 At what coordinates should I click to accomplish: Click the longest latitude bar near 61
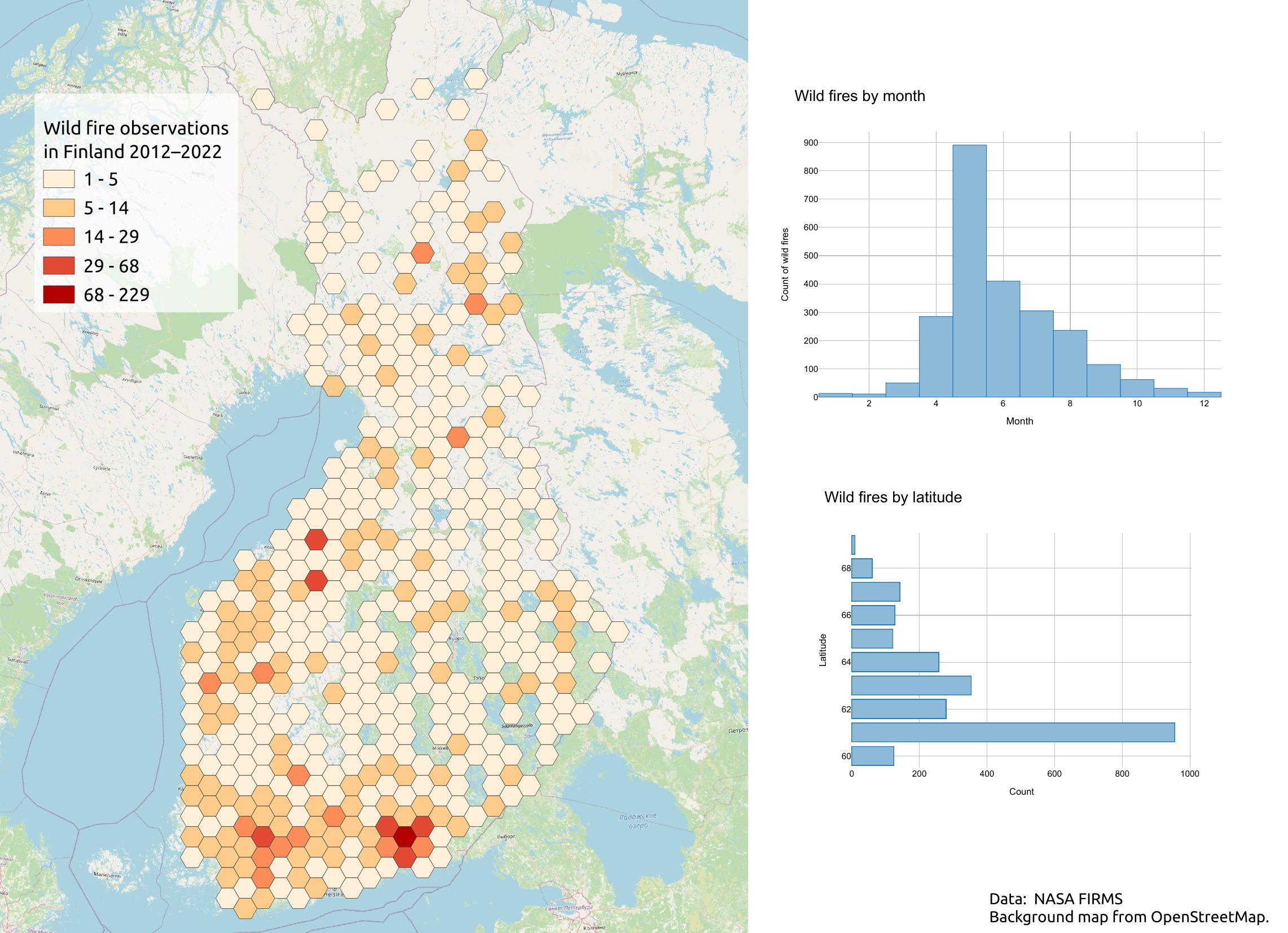[1013, 732]
